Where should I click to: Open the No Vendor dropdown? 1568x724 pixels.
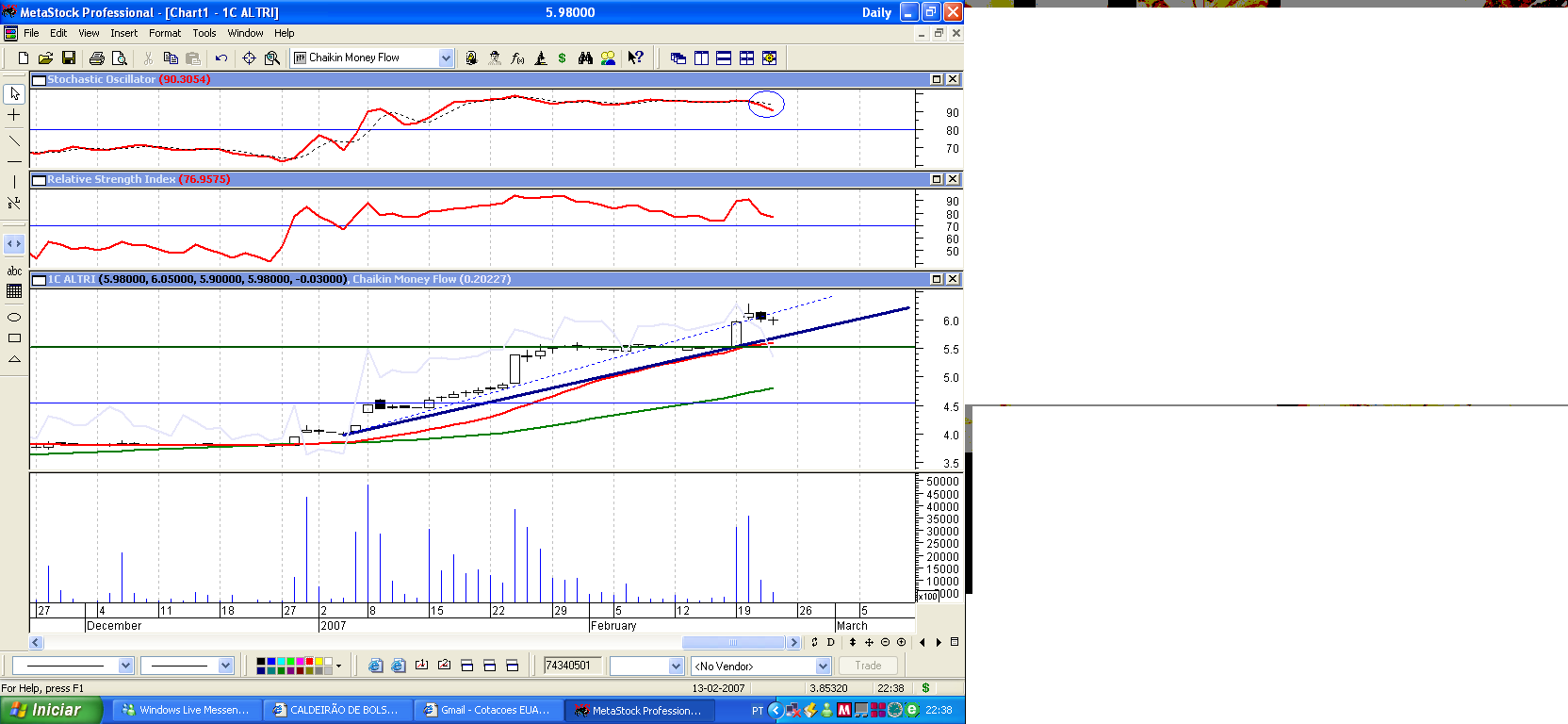823,666
